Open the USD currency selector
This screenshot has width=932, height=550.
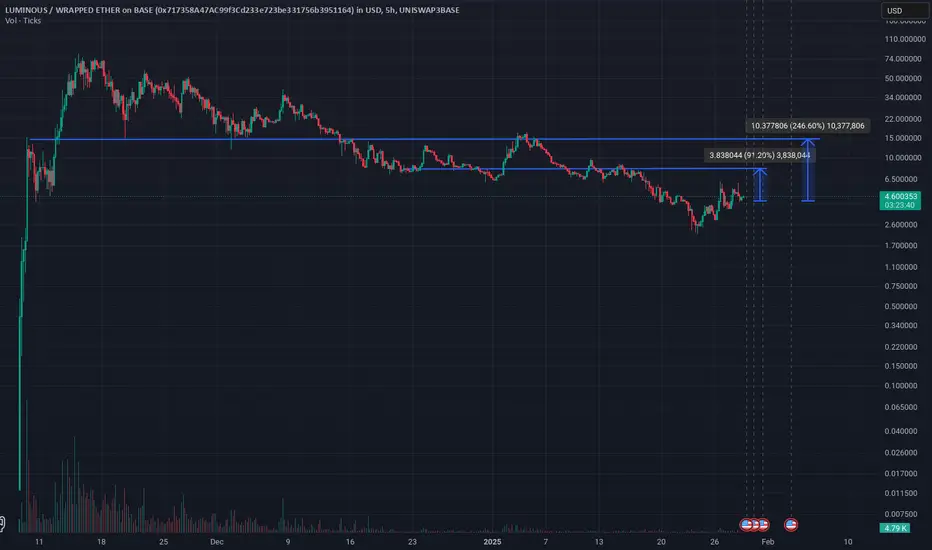(x=903, y=11)
